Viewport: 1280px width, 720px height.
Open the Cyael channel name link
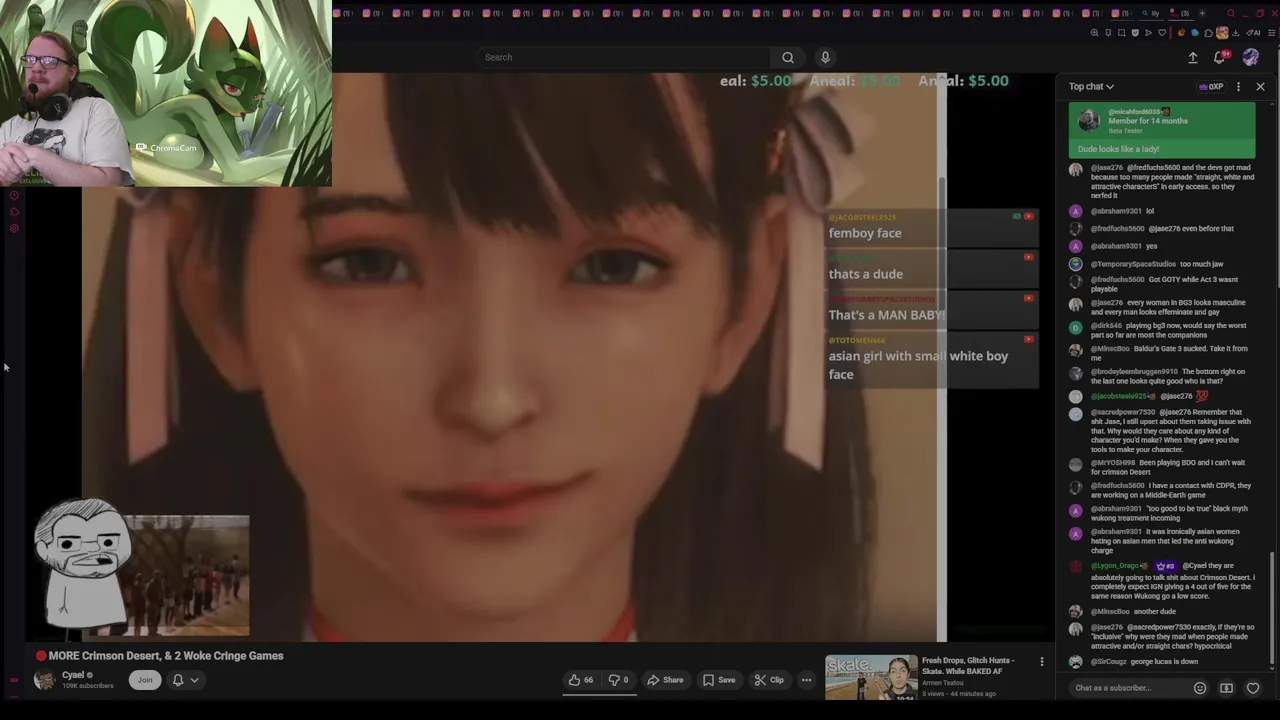click(73, 675)
